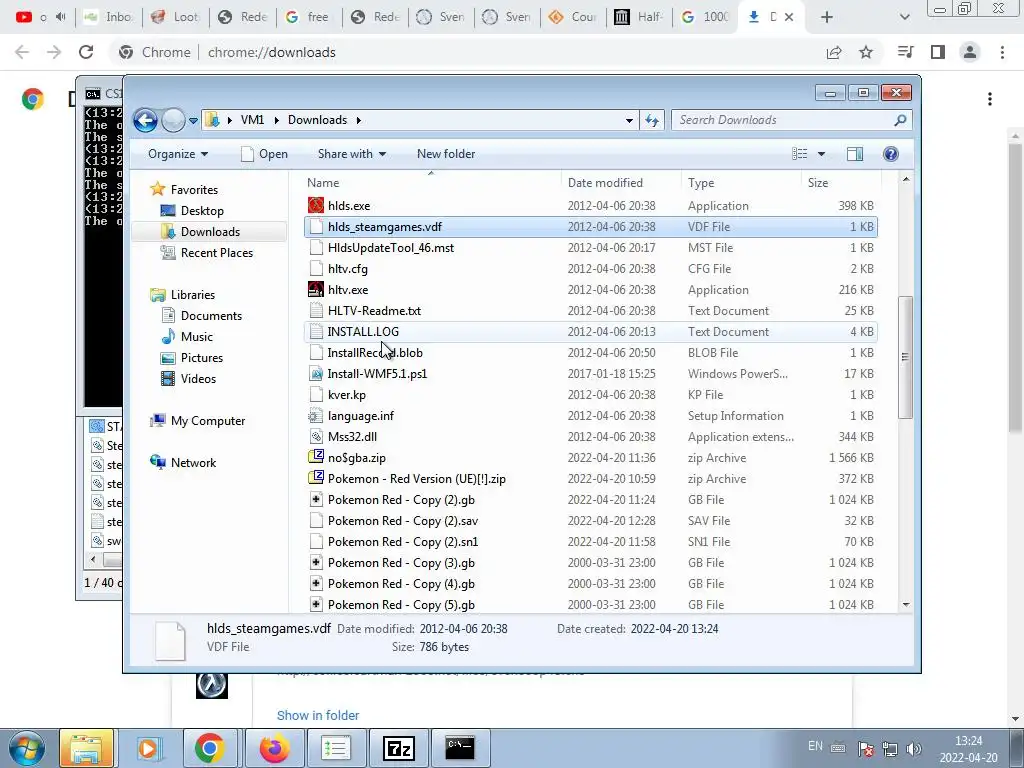Open the Videos library
The image size is (1024, 768).
[198, 379]
